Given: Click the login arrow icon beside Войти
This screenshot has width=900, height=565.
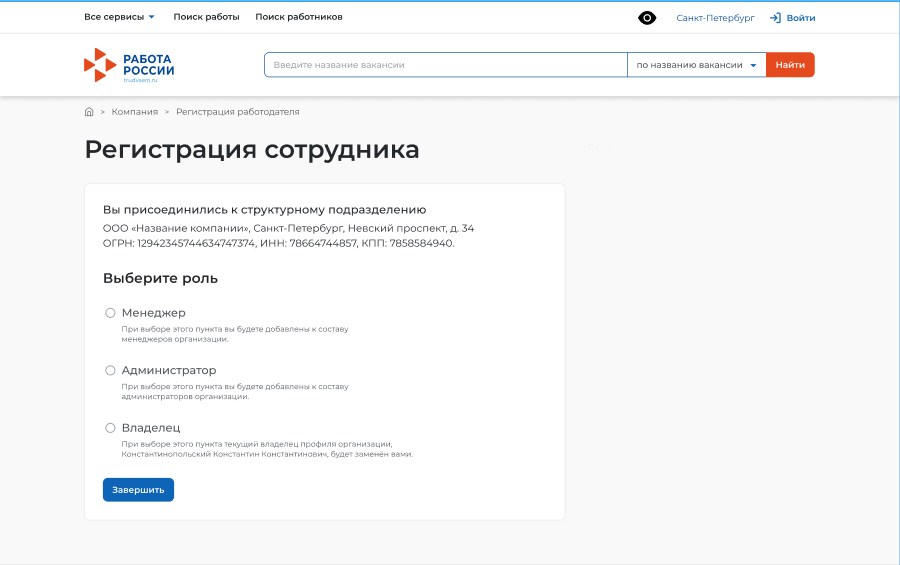Looking at the screenshot, I should [x=775, y=18].
